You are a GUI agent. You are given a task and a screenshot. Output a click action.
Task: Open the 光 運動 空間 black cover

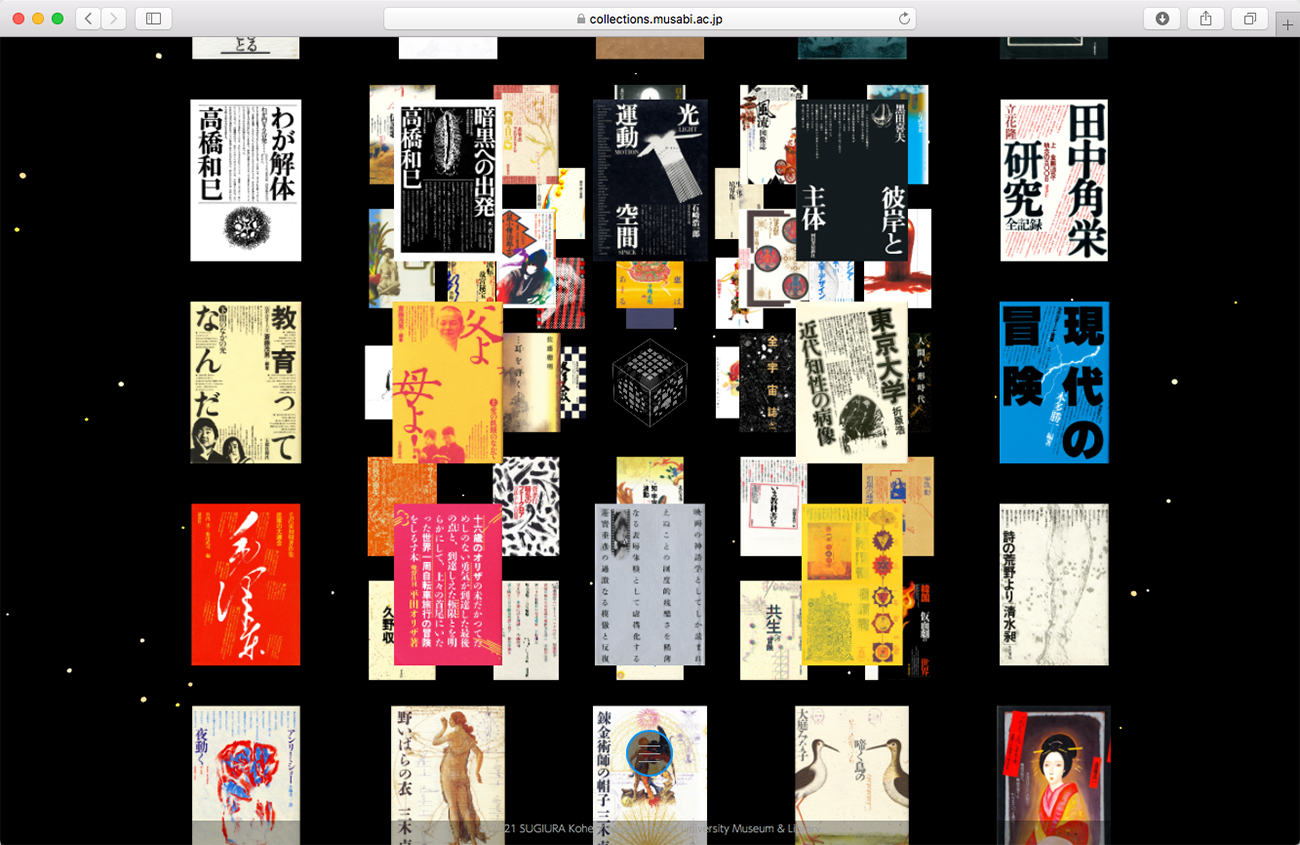pyautogui.click(x=650, y=180)
